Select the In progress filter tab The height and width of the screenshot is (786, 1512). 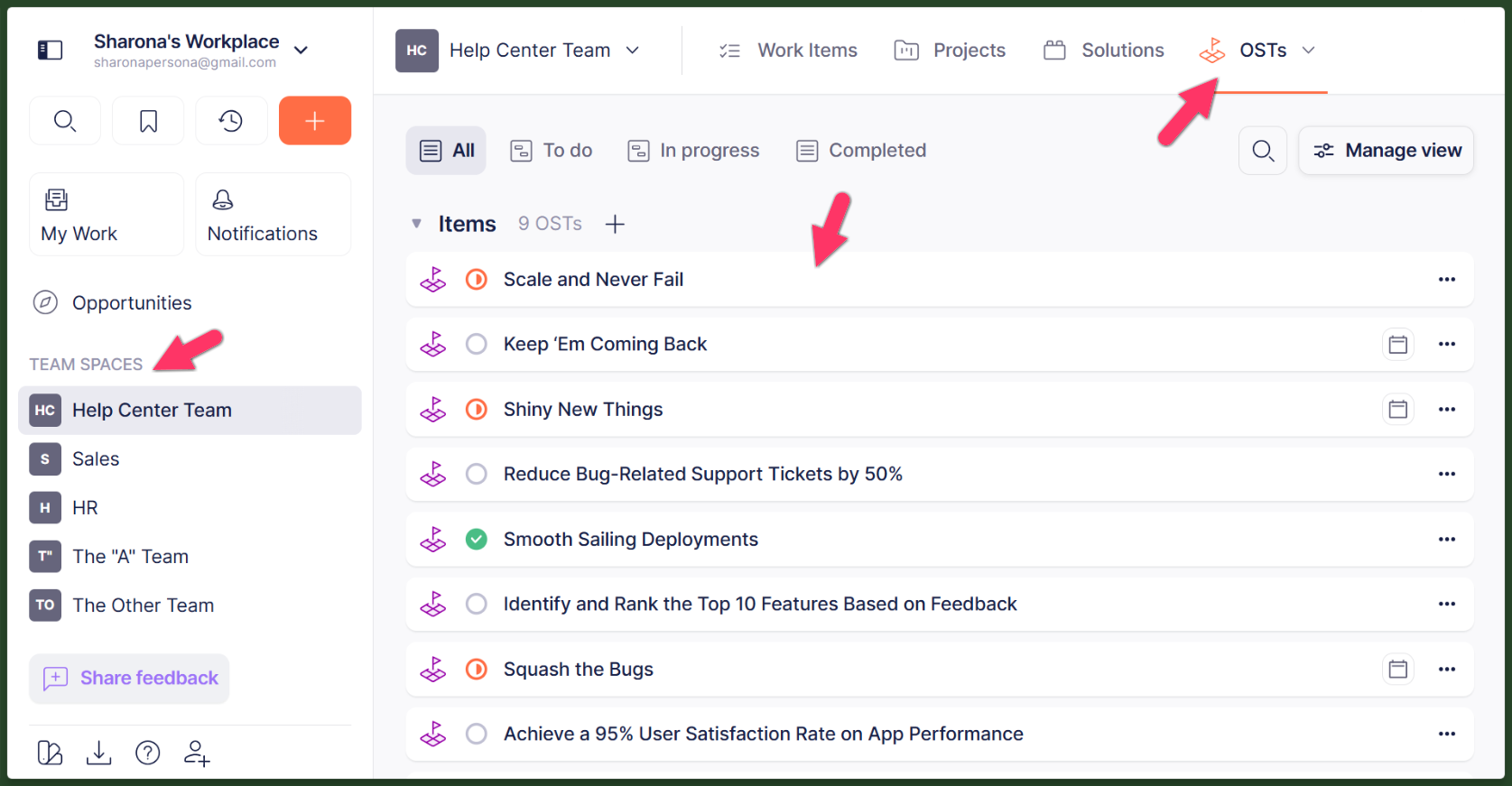693,151
